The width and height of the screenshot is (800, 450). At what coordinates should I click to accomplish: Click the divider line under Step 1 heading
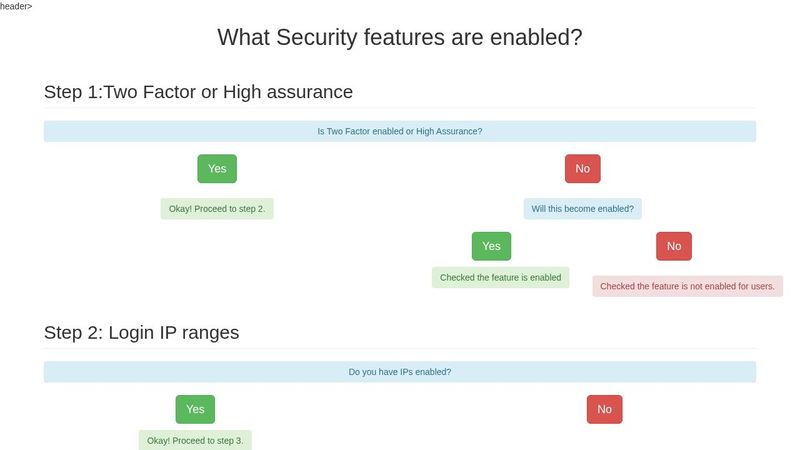400,108
